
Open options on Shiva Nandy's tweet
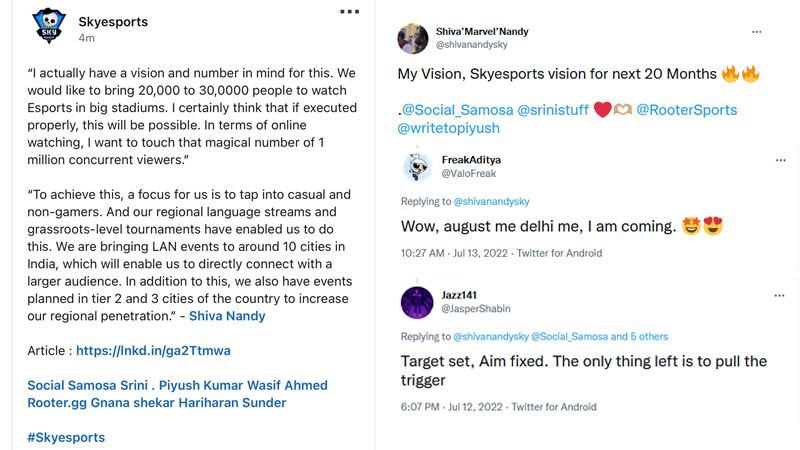point(757,32)
